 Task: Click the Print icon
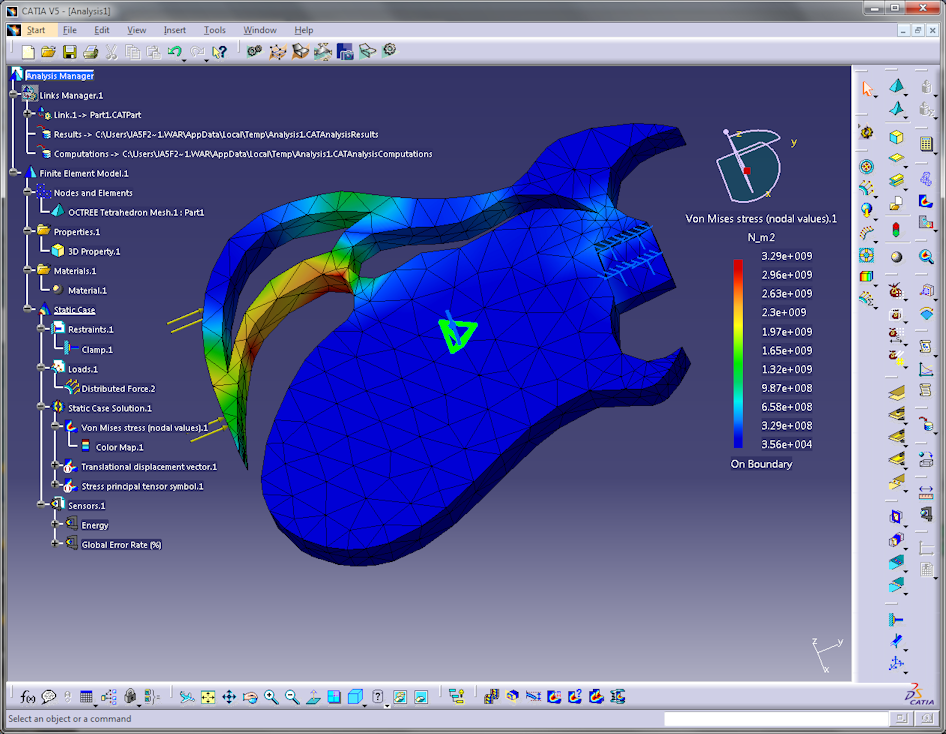point(90,51)
